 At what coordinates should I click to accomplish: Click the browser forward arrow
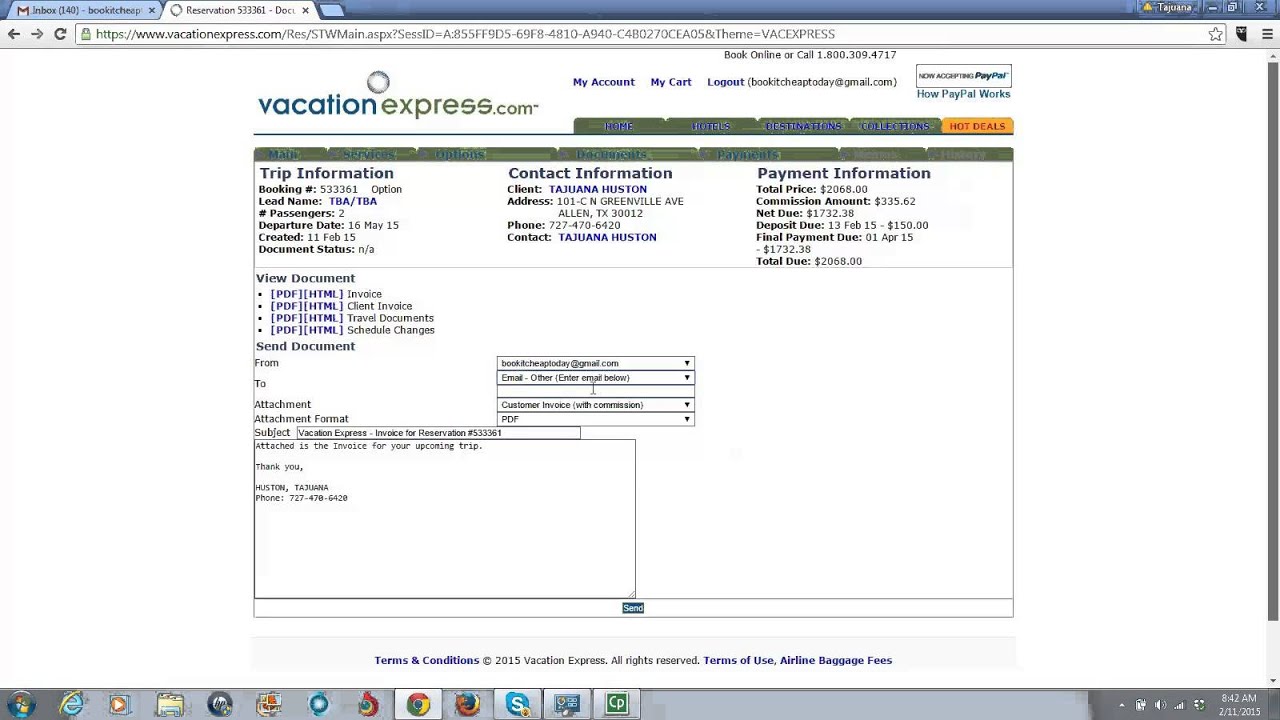point(37,34)
